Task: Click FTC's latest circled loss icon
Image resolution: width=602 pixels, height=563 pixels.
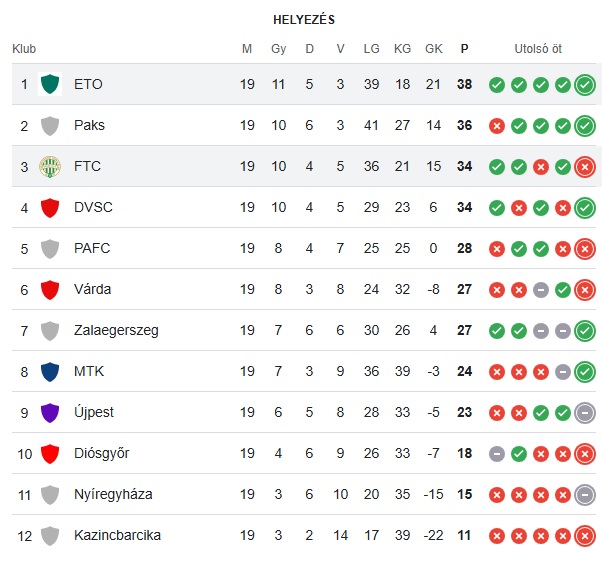Action: tap(585, 166)
